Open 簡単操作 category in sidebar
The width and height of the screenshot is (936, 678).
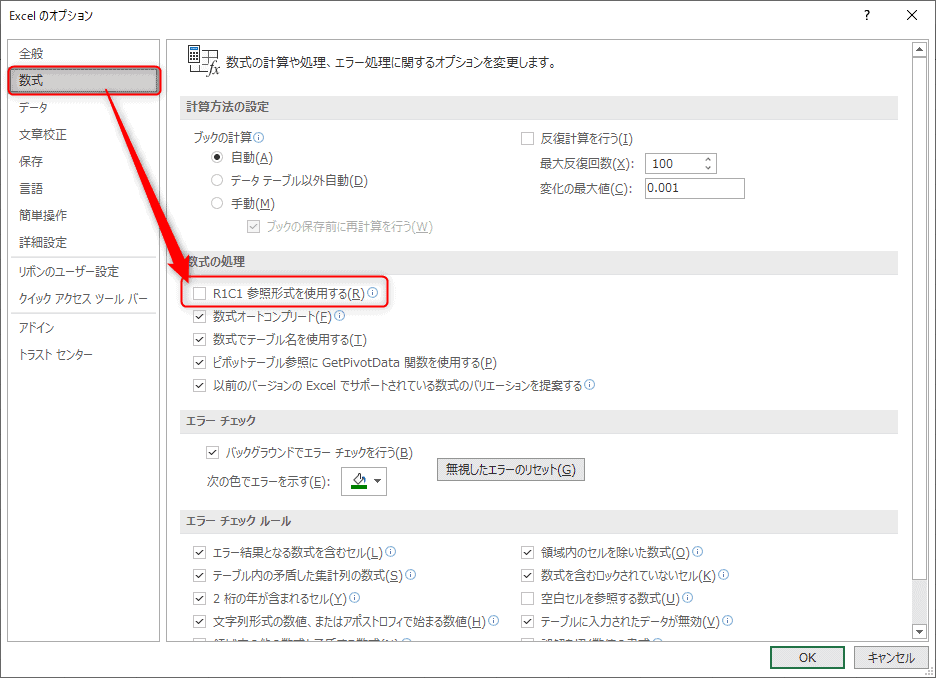click(84, 215)
